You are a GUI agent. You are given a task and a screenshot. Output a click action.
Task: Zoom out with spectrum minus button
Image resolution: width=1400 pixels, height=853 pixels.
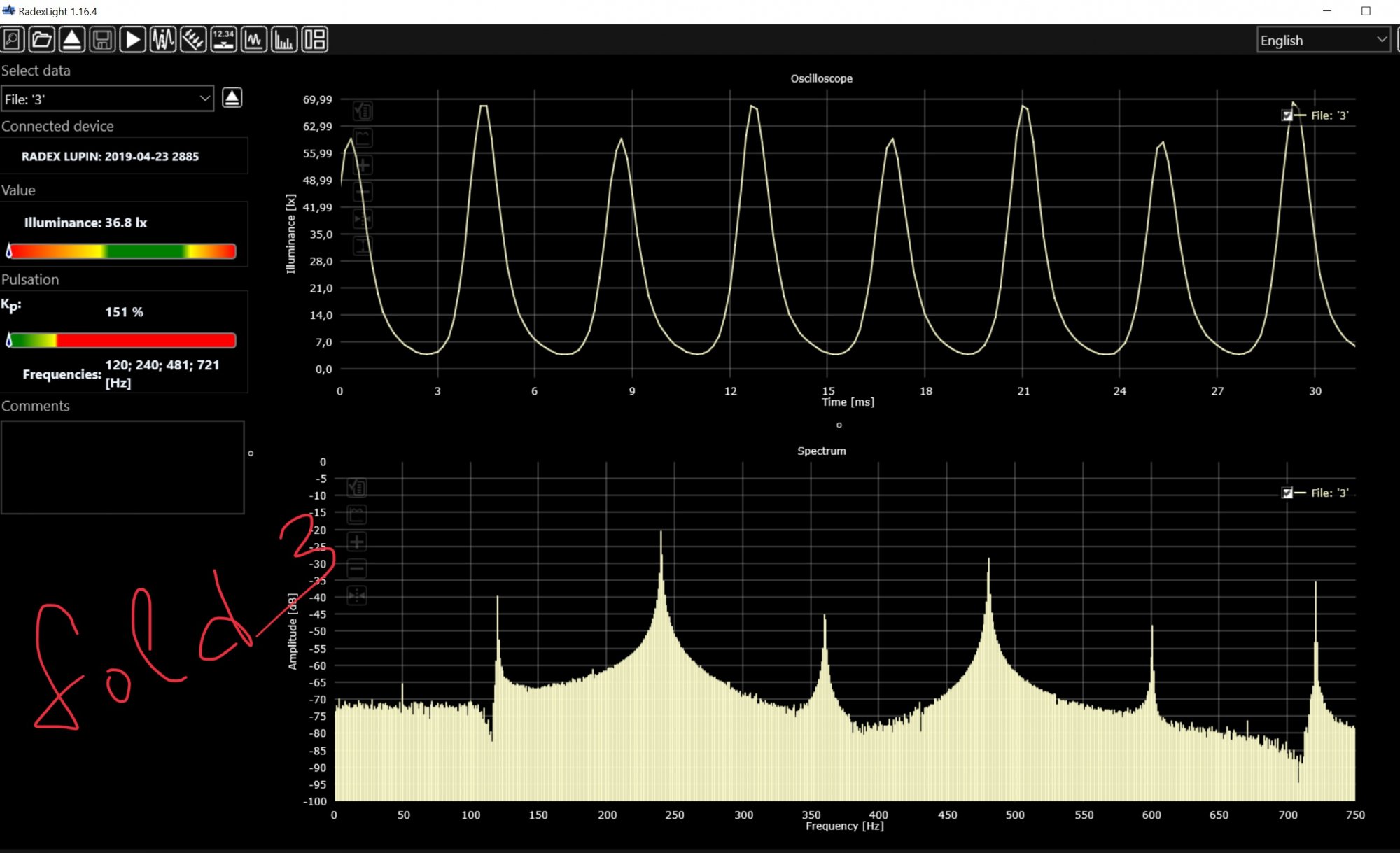[357, 568]
